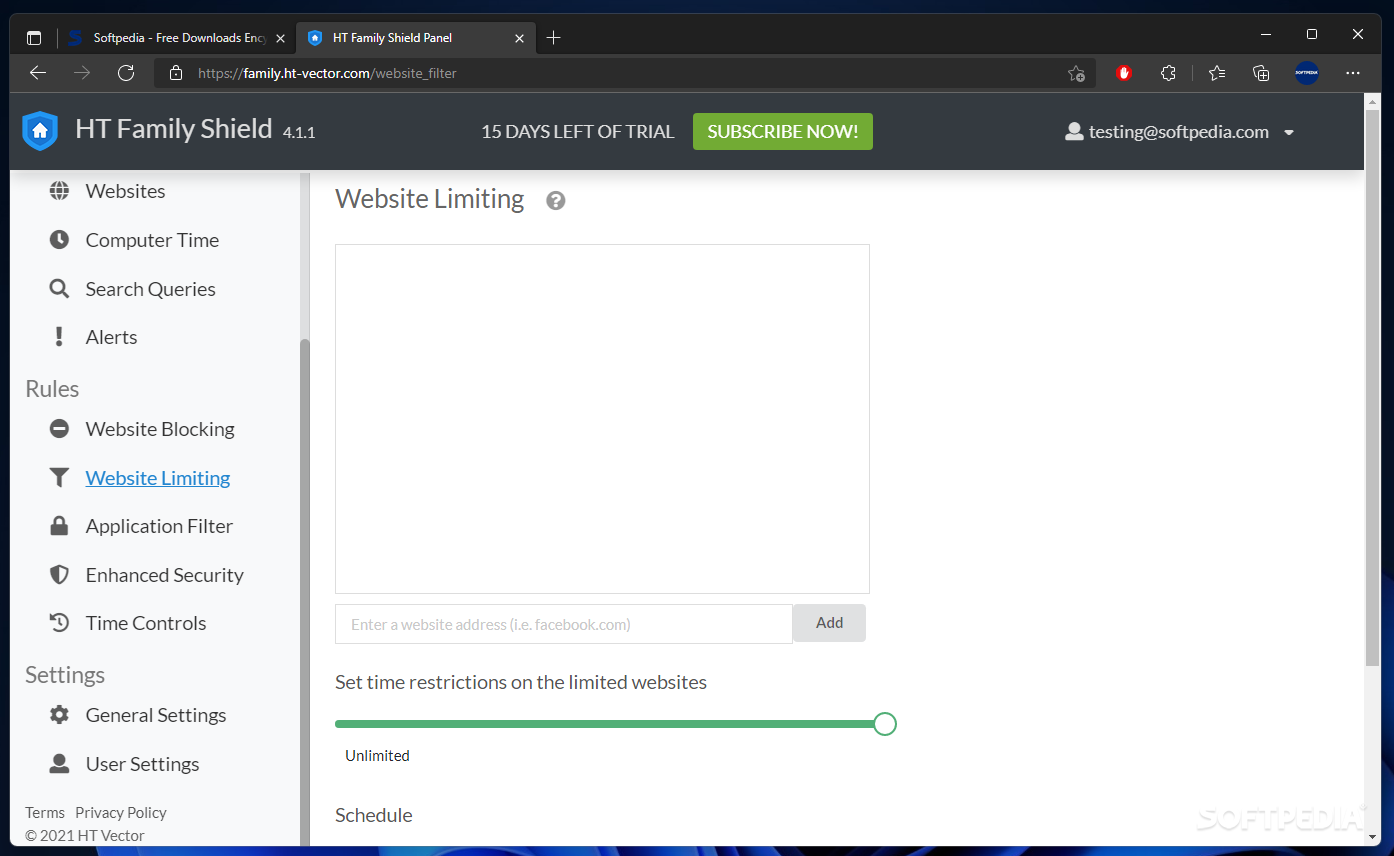This screenshot has height=856, width=1394.
Task: Click the browser address bar URL
Action: coord(327,73)
